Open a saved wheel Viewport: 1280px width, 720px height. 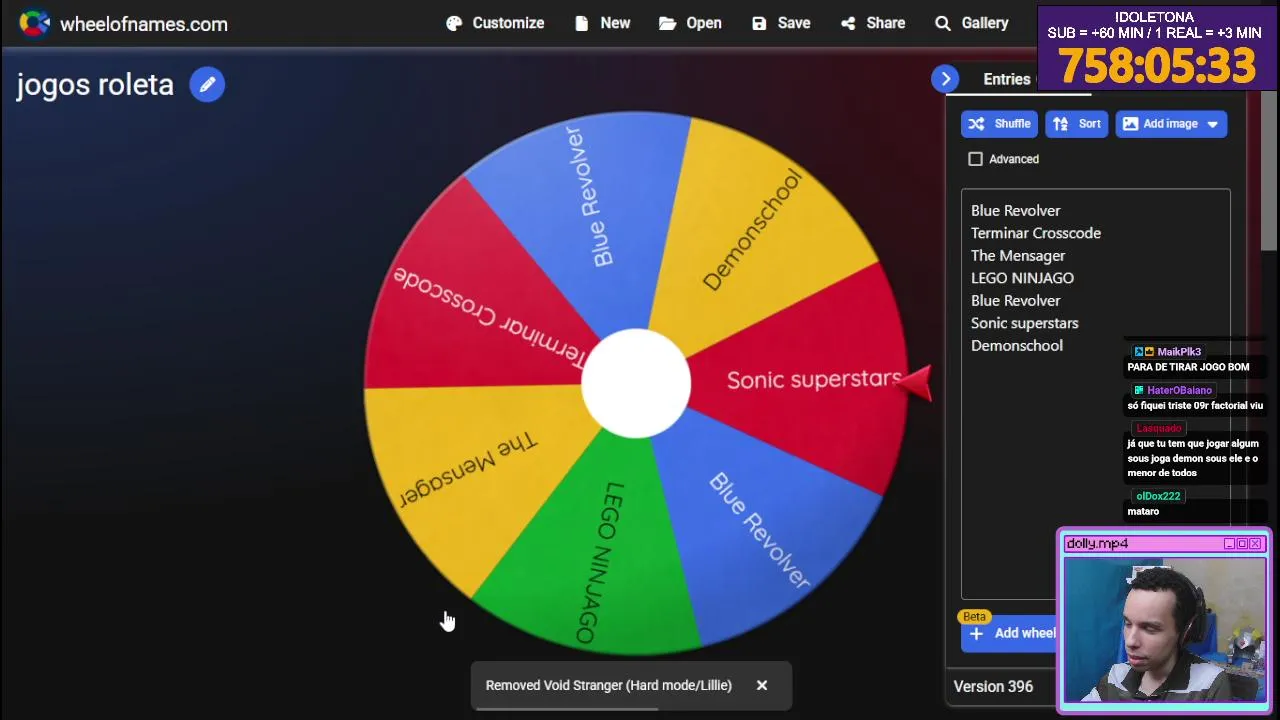click(690, 23)
